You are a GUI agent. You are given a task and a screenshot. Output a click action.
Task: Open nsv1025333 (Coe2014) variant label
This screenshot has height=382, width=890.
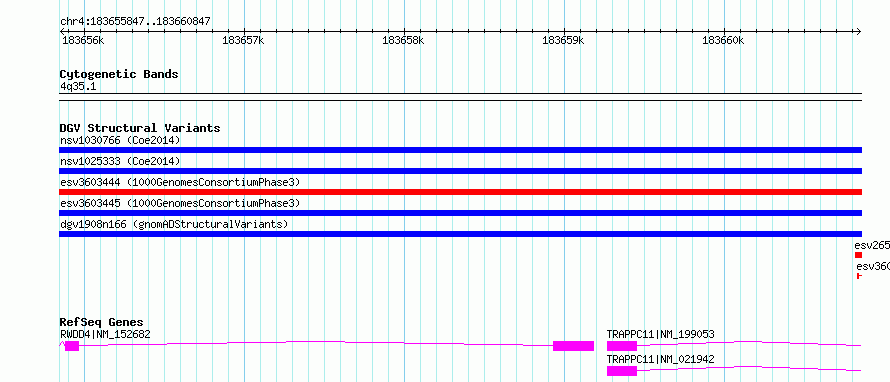click(x=120, y=161)
